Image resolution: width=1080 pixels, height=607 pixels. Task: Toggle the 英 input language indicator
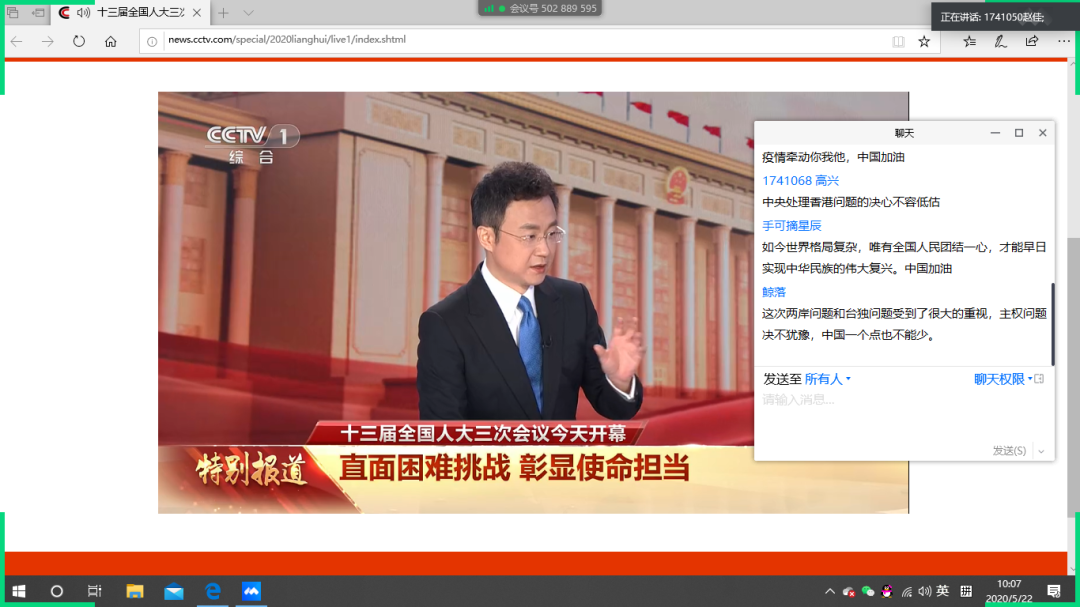[942, 591]
